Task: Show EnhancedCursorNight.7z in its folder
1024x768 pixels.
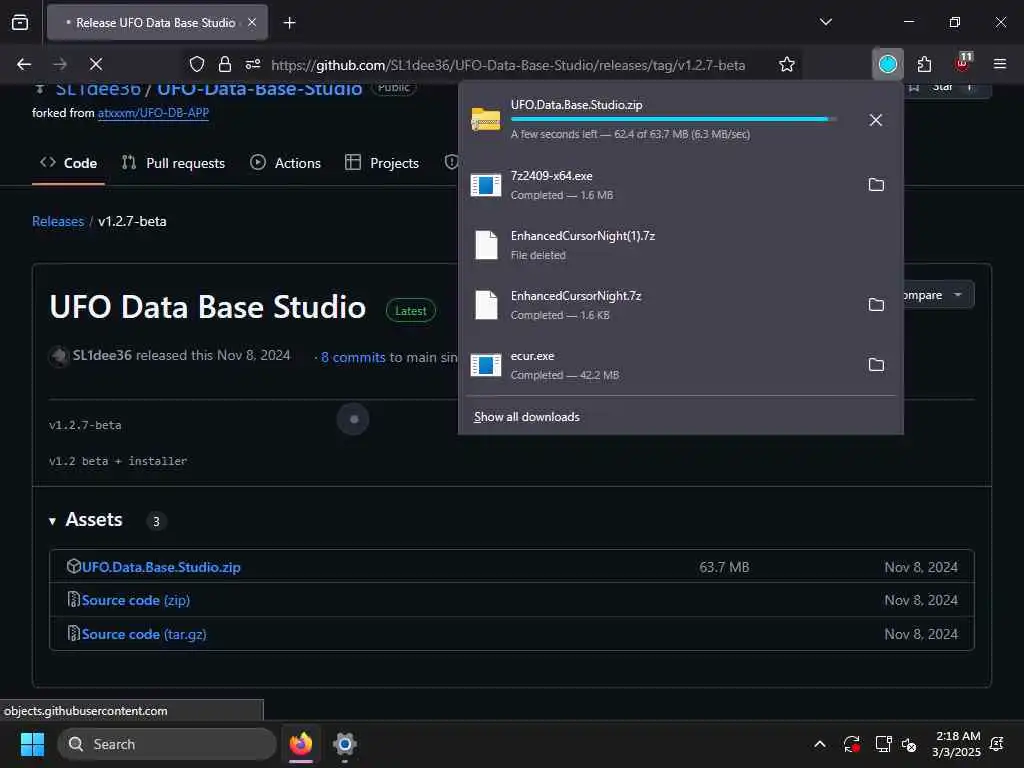Action: coord(876,305)
